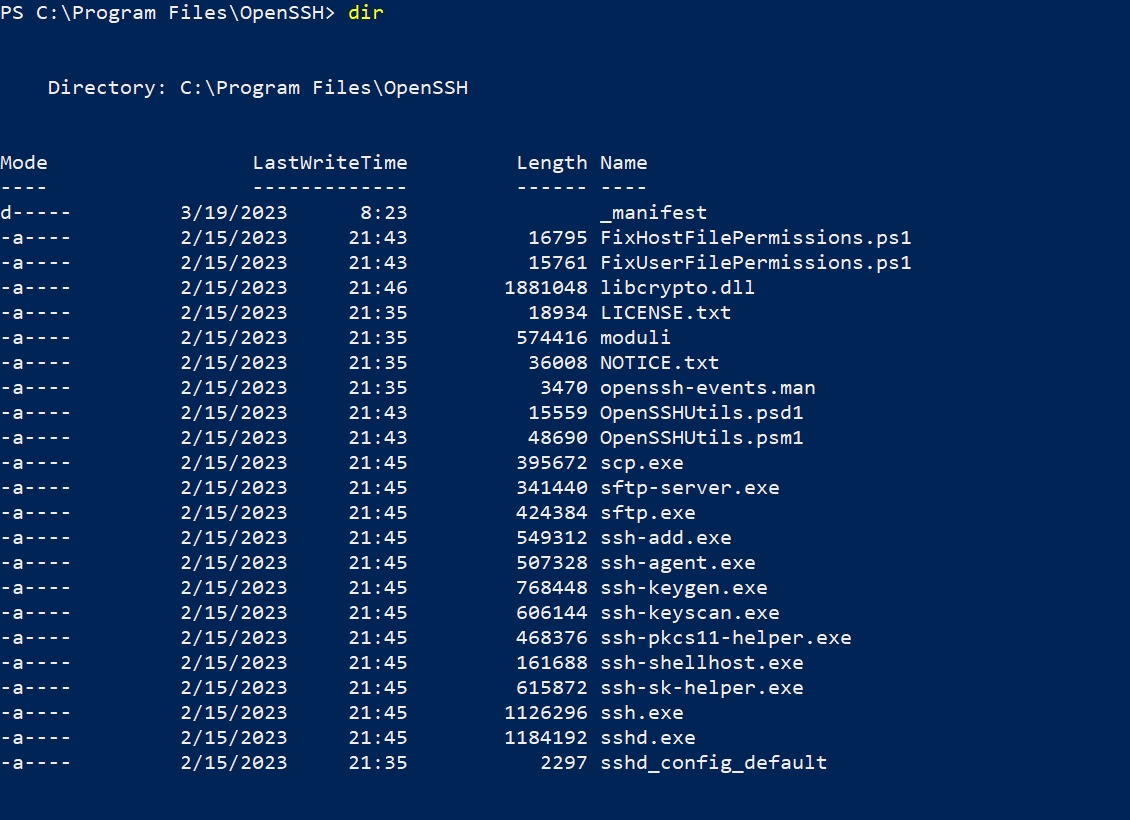
Task: Click the ssh-pkcs11-helper.exe entry
Action: [x=725, y=638]
